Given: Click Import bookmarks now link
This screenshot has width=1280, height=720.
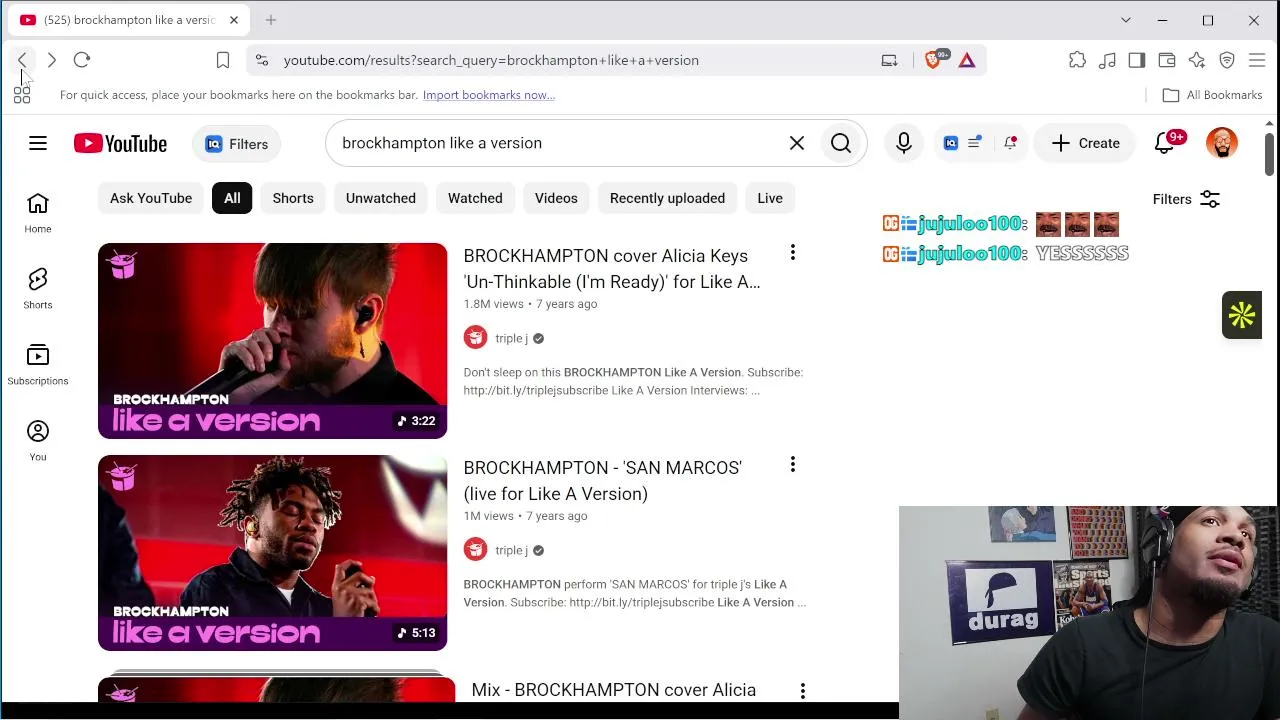Looking at the screenshot, I should tap(489, 95).
